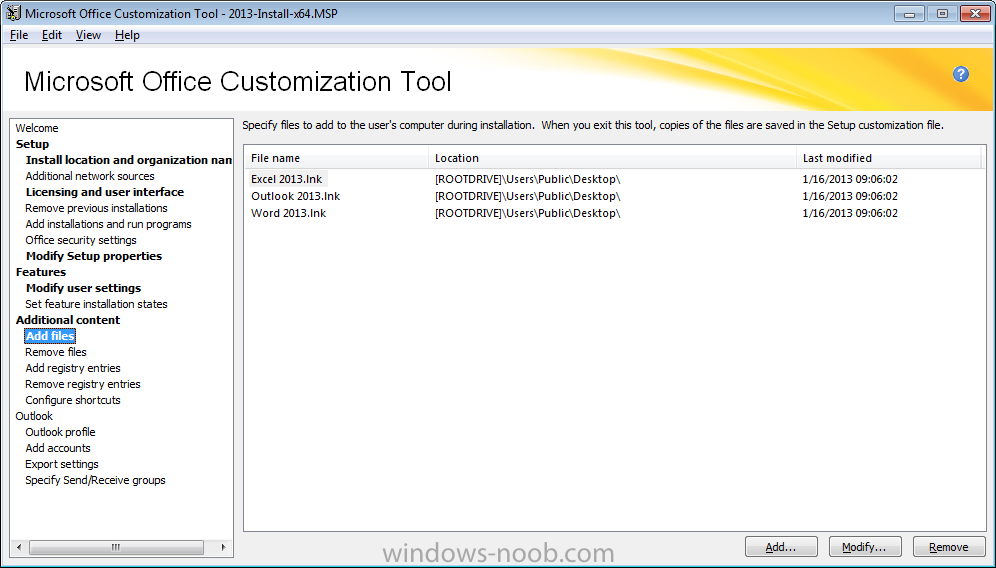The height and width of the screenshot is (568, 996).
Task: Select the Word 2013.lnk file row
Action: (613, 213)
